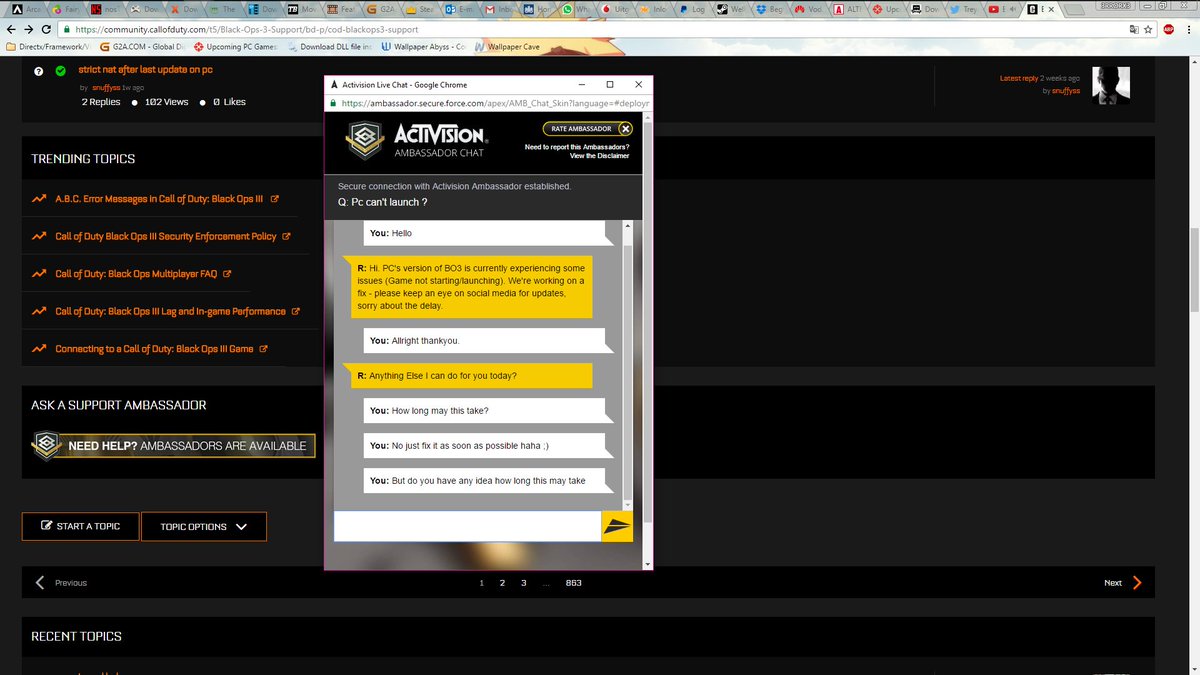Switch to the Dropbox browser tab
1200x675 pixels.
[768, 9]
